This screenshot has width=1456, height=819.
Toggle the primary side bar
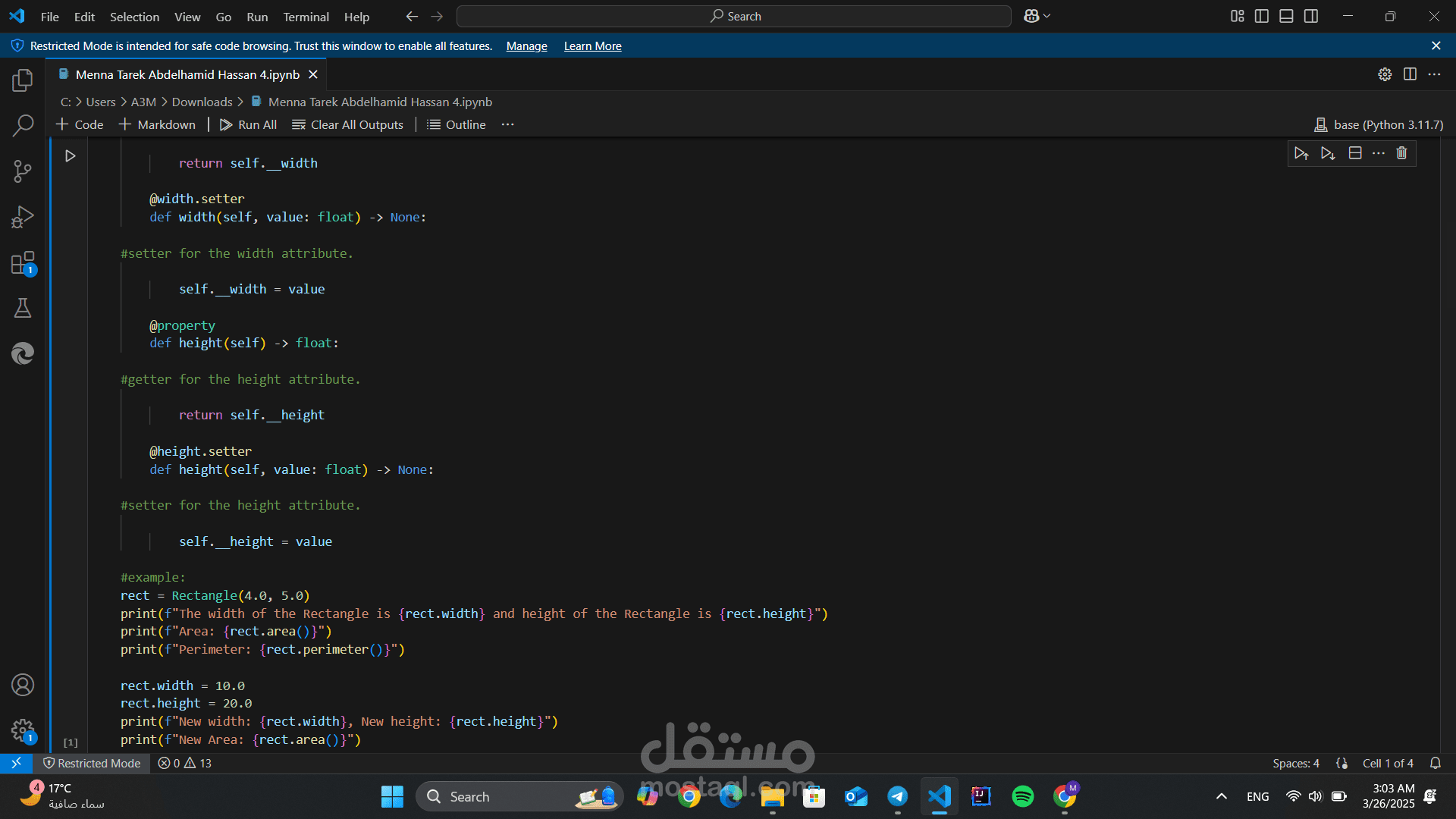[1261, 16]
